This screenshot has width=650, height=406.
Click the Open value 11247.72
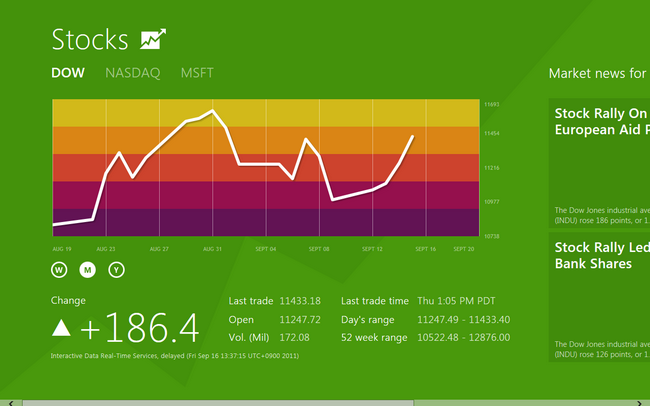click(300, 320)
